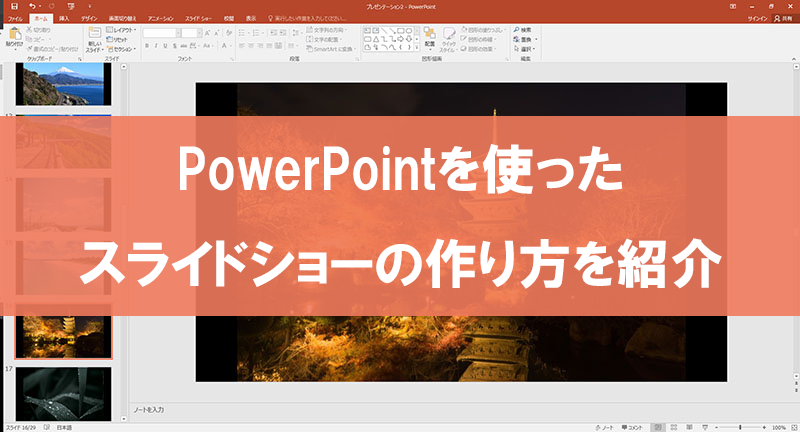Click the Character Spacing AV icon
Image resolution: width=800 pixels, height=432 pixels.
pos(194,46)
